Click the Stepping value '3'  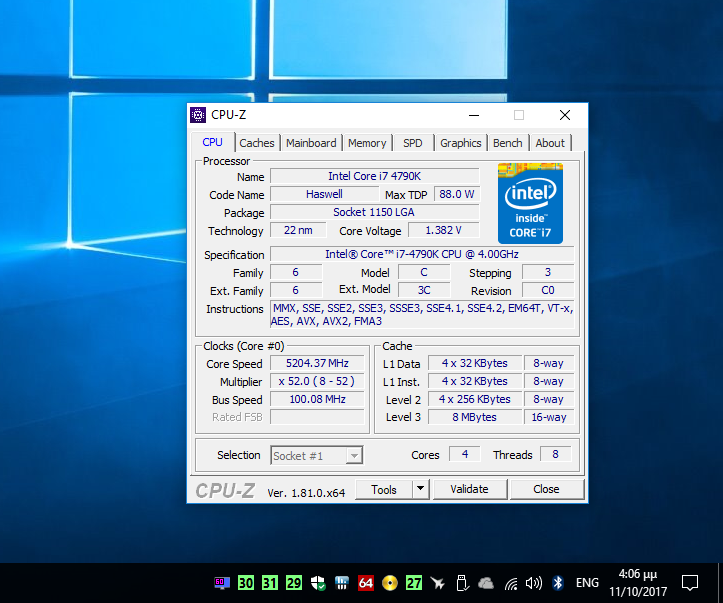tap(548, 272)
